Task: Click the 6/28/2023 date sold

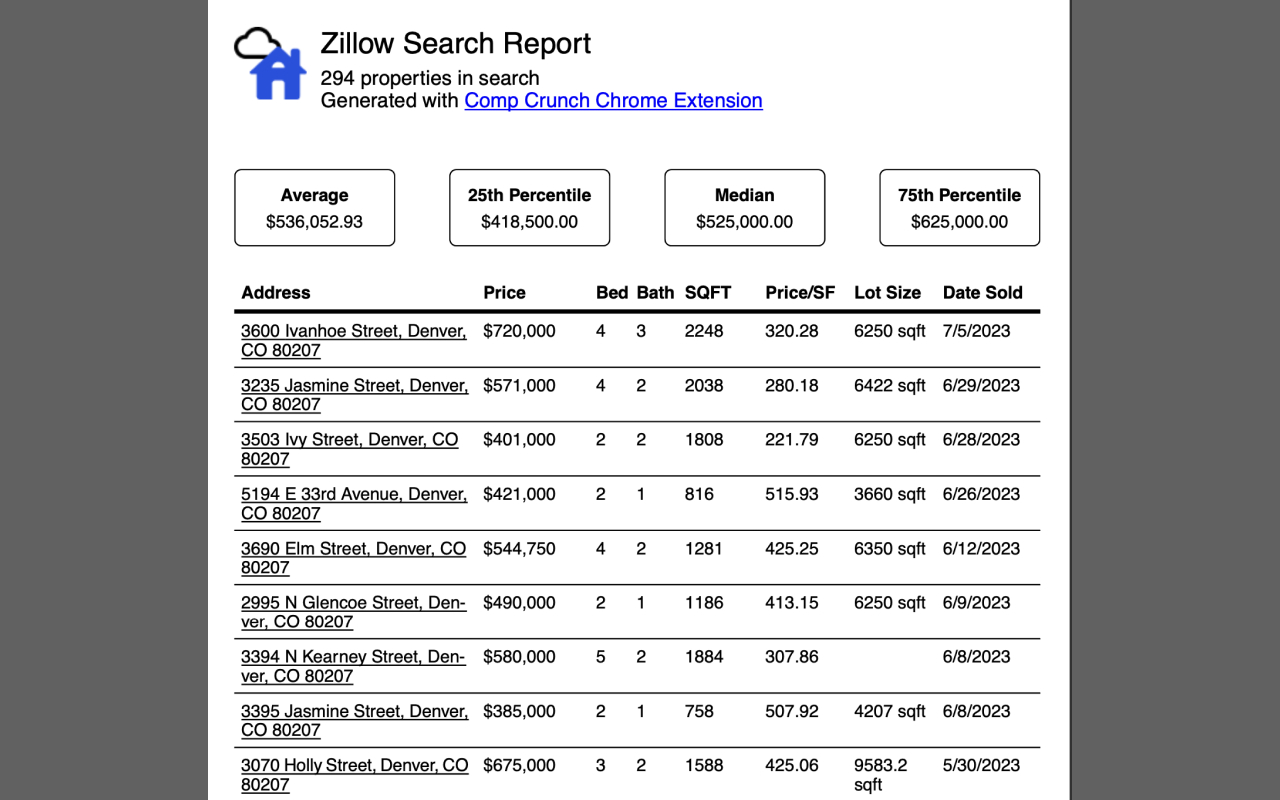Action: pos(982,439)
